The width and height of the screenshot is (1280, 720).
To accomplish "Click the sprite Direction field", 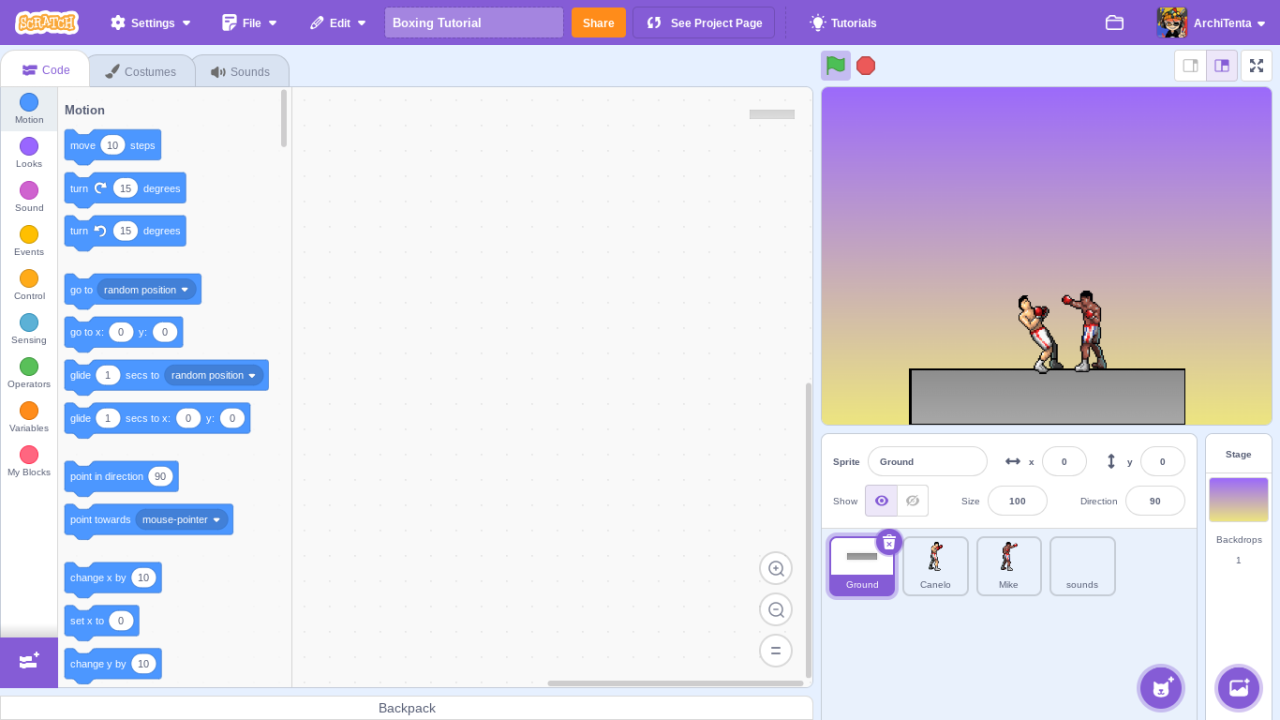I will [1155, 501].
